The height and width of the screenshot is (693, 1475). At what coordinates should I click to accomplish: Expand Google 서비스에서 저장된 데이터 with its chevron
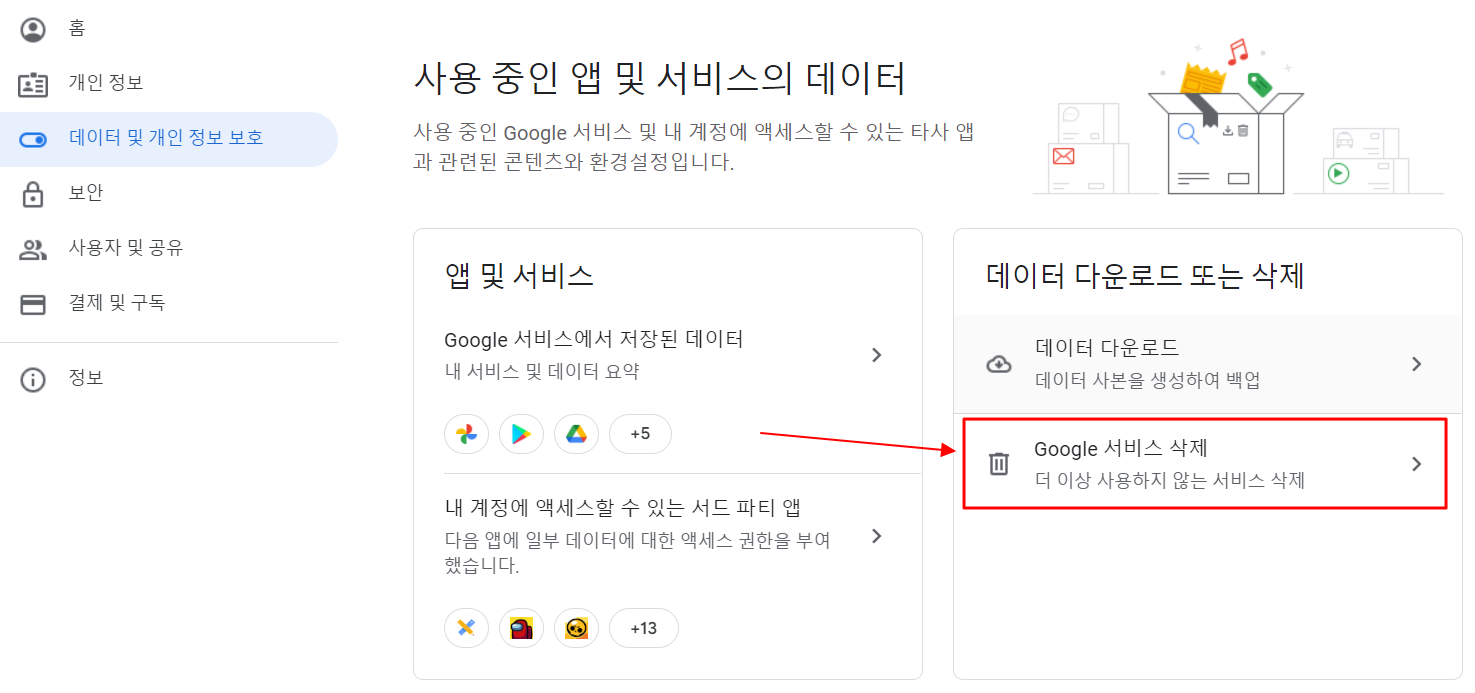click(x=876, y=355)
